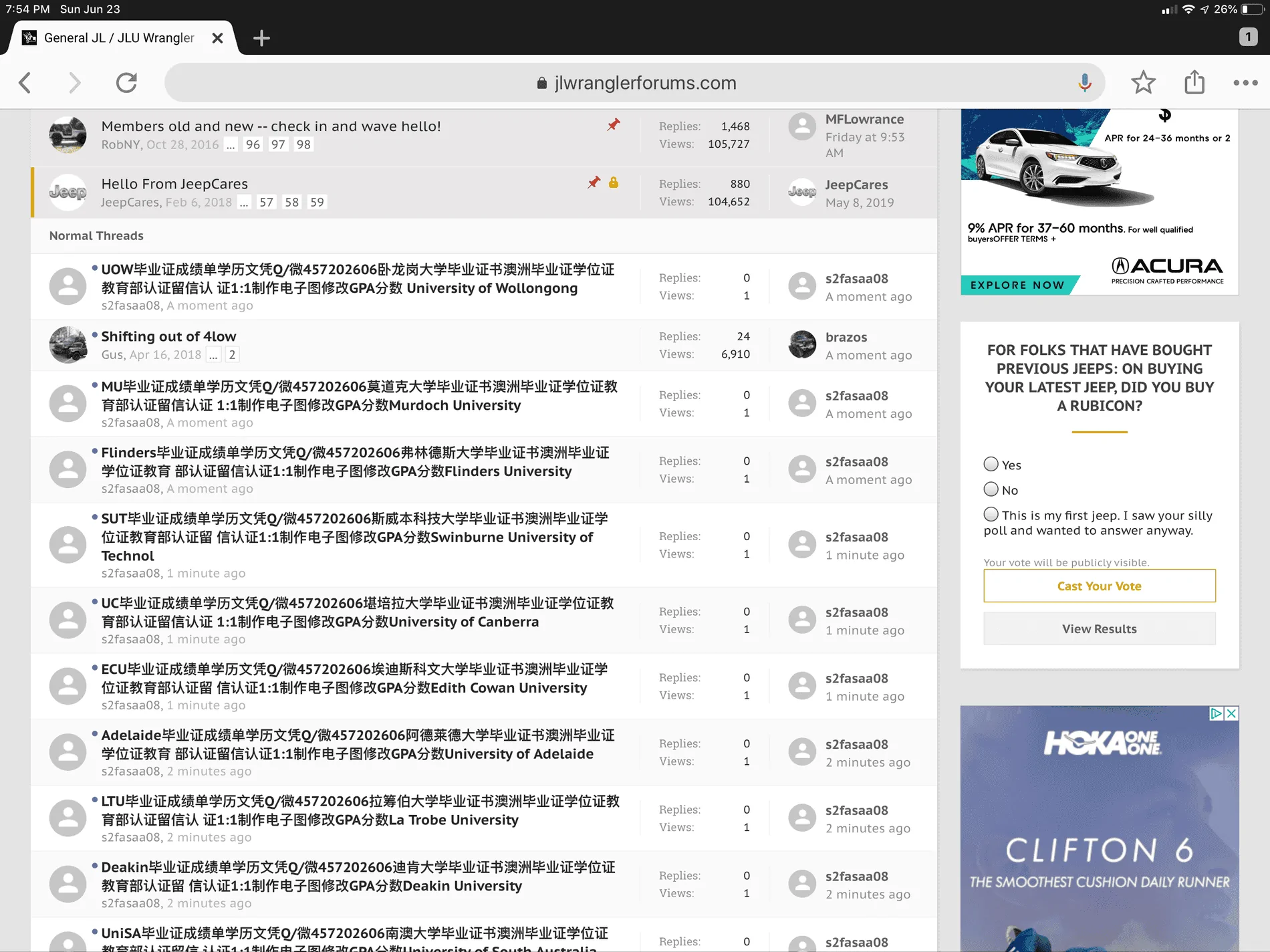Screen dimensions: 1270x952
Task: Open a new browser tab
Action: [x=261, y=38]
